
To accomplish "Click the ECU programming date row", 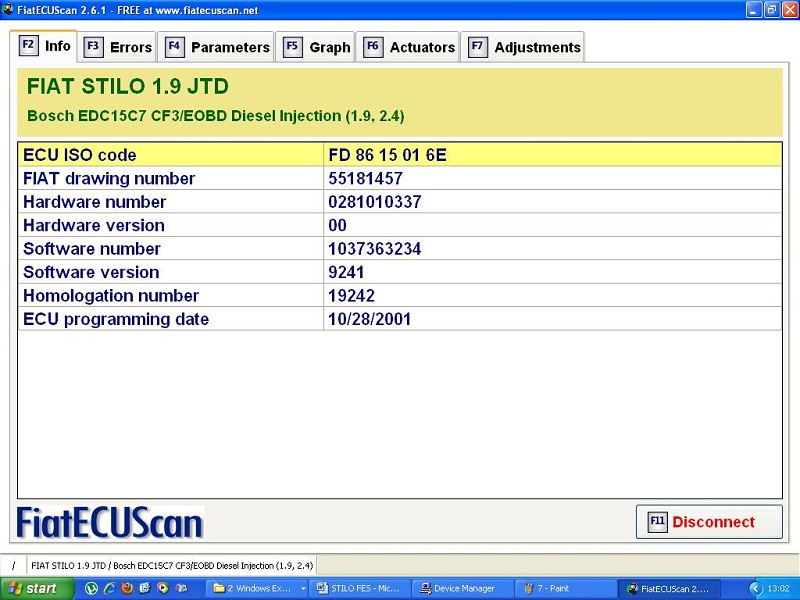I will [x=400, y=319].
